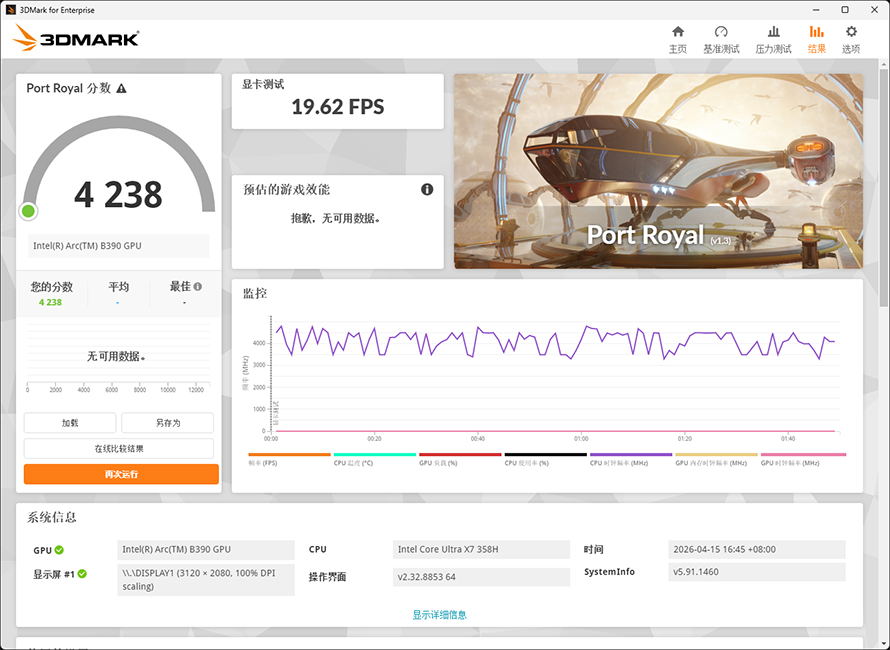Click the 4 238 score number

[x=118, y=195]
